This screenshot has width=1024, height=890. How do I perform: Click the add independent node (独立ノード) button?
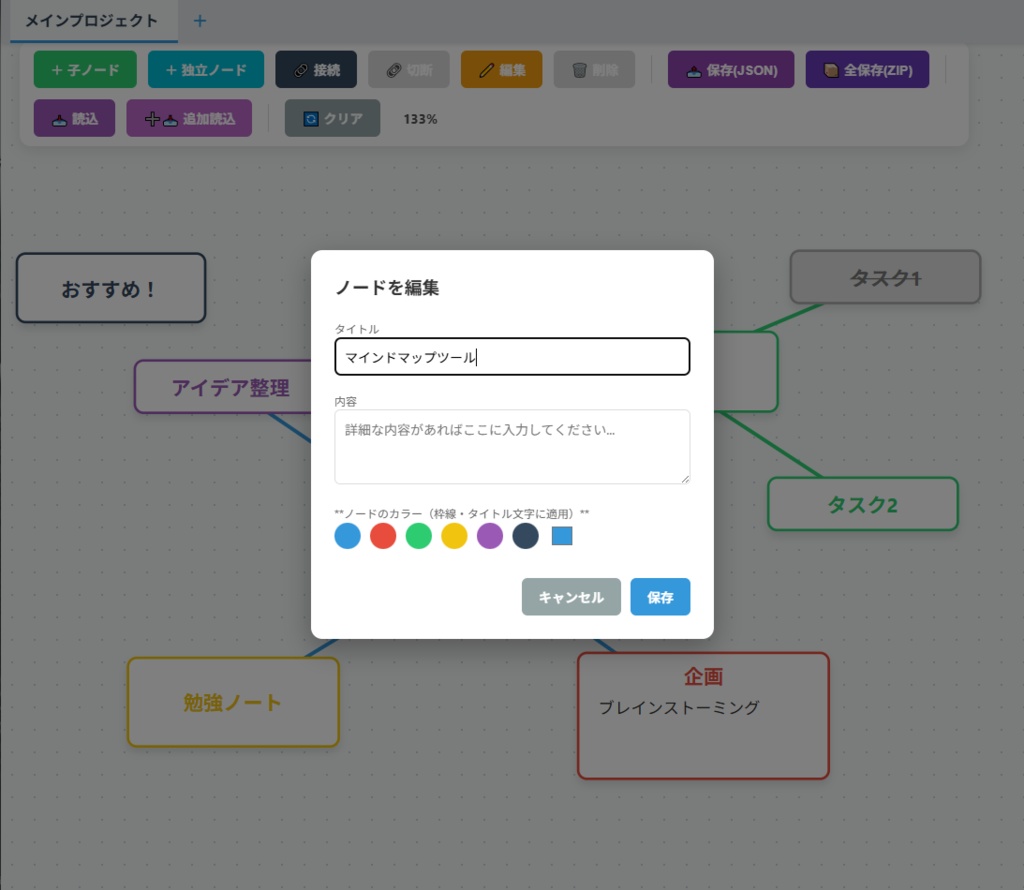point(206,69)
